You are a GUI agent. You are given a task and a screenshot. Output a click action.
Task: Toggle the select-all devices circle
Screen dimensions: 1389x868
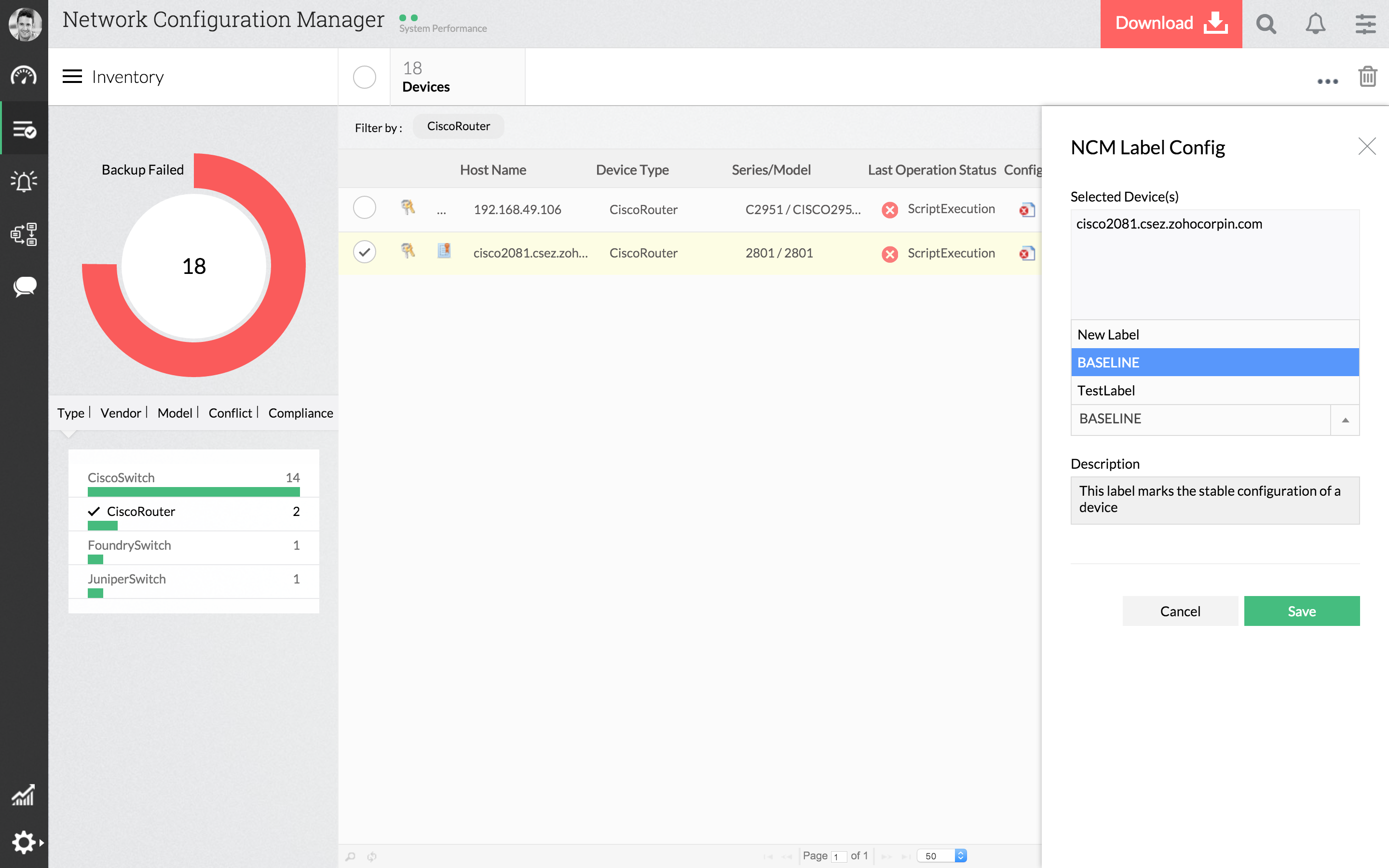pyautogui.click(x=365, y=77)
